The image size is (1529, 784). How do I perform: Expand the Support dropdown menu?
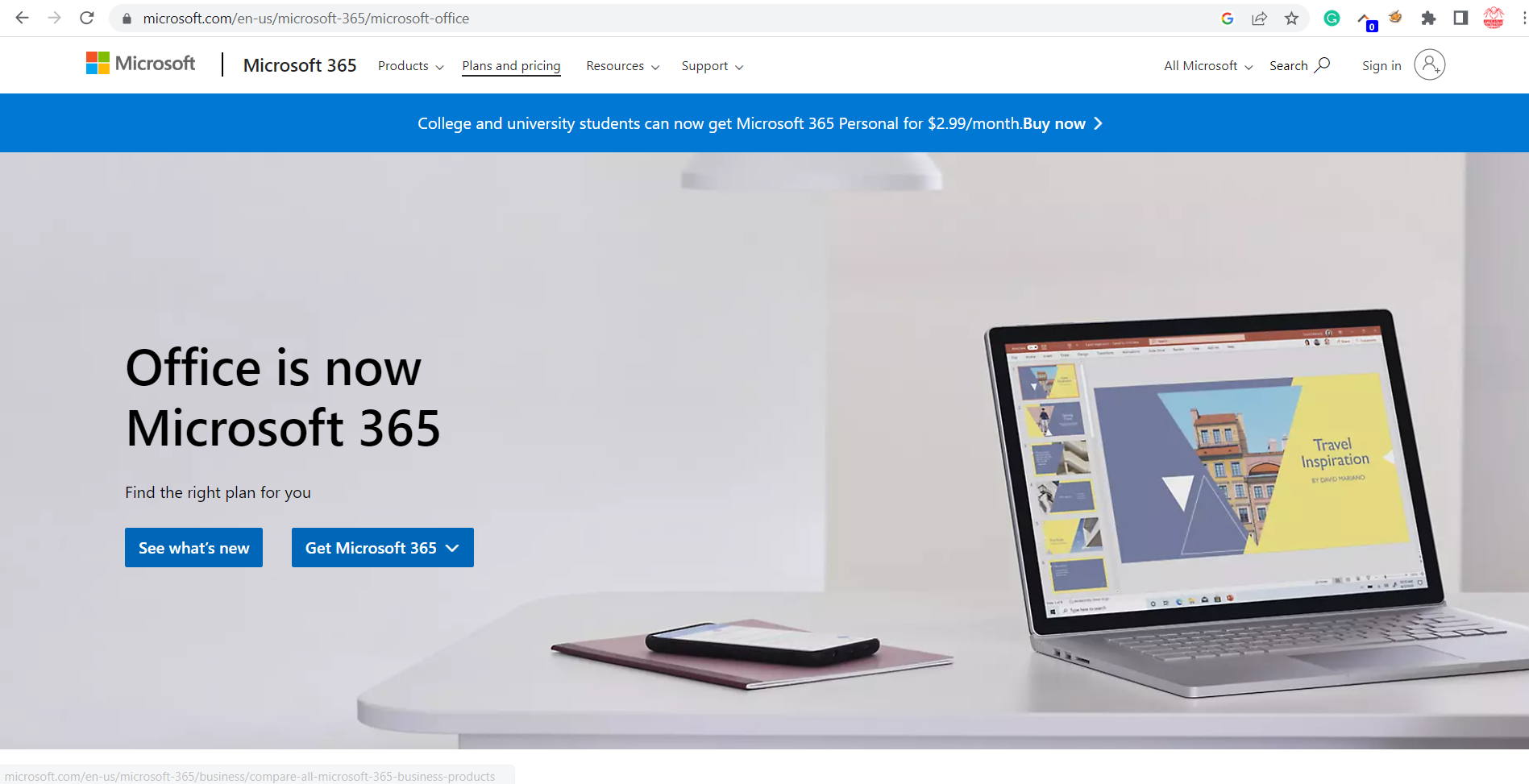[712, 66]
